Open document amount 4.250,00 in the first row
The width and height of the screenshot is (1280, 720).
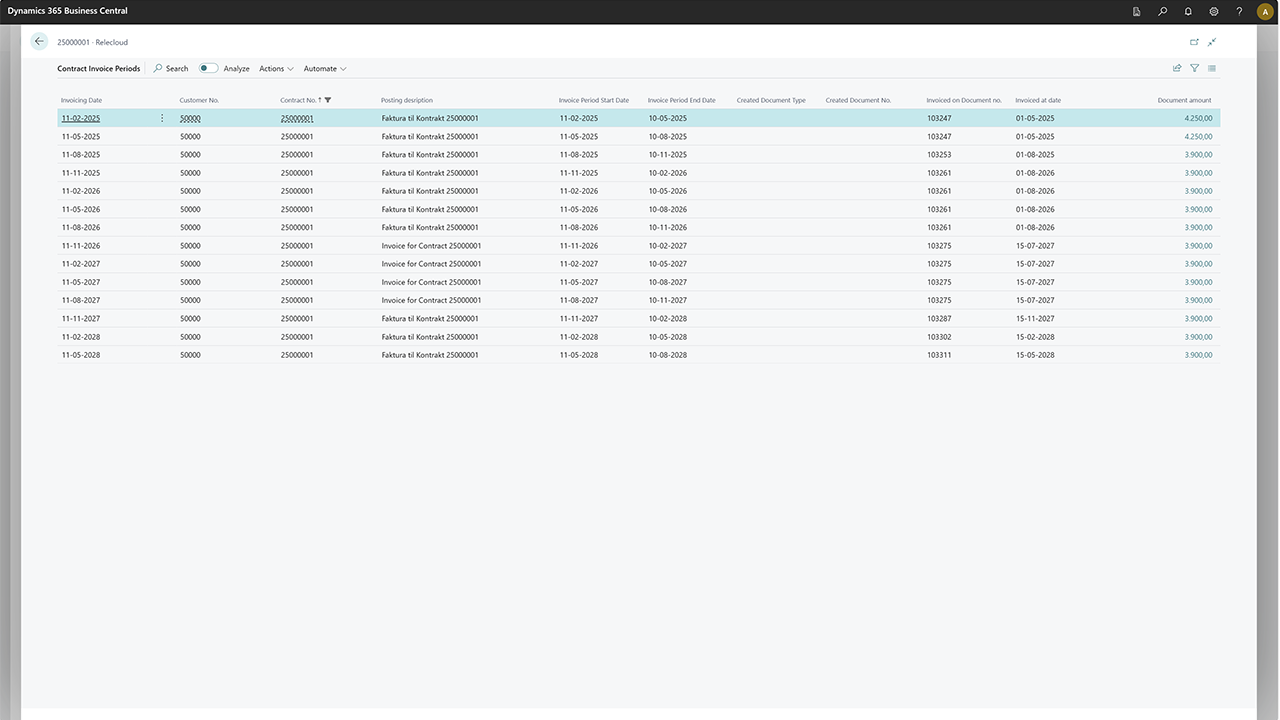click(x=1198, y=118)
